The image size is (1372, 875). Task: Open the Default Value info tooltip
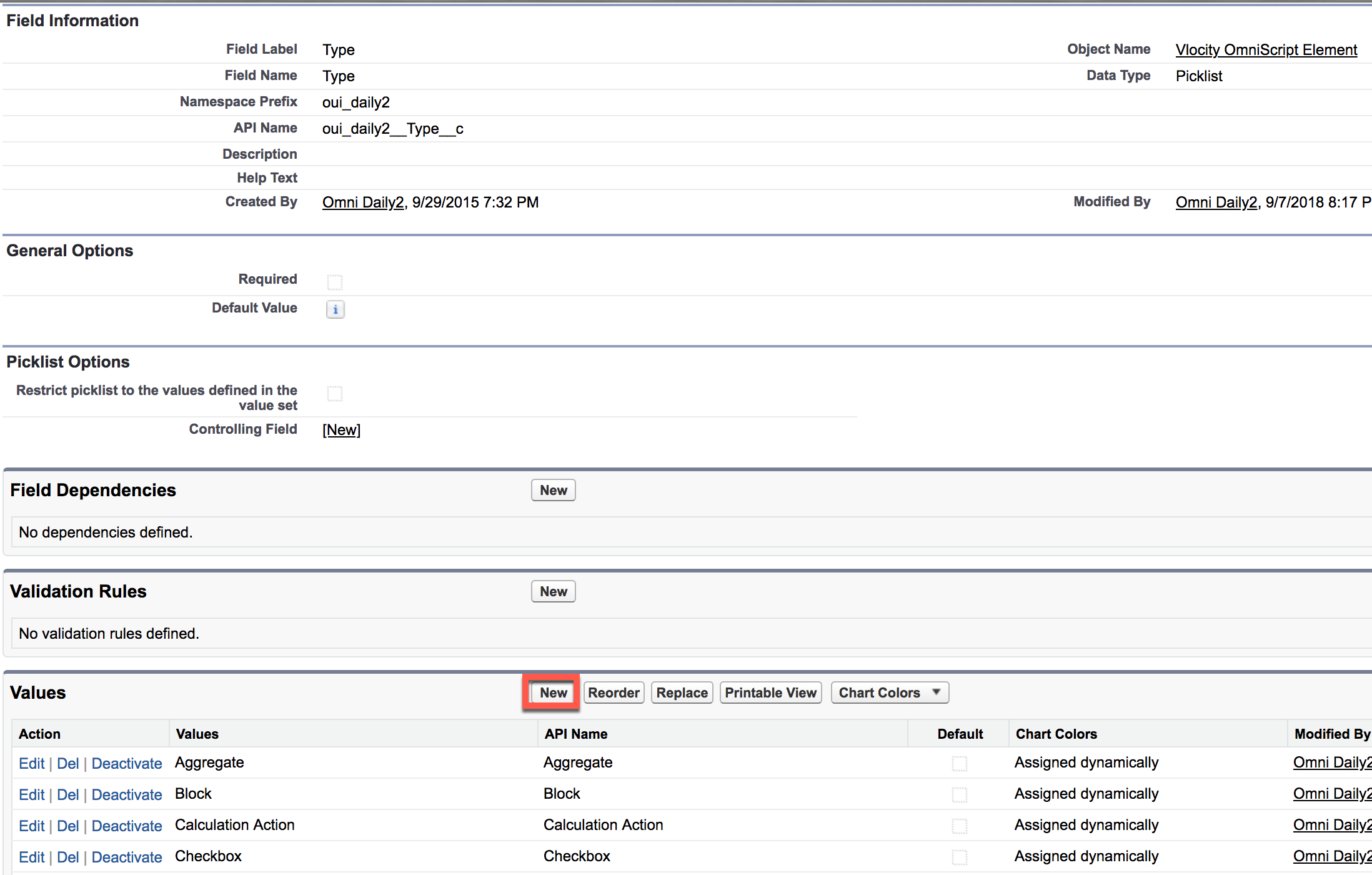pos(335,309)
